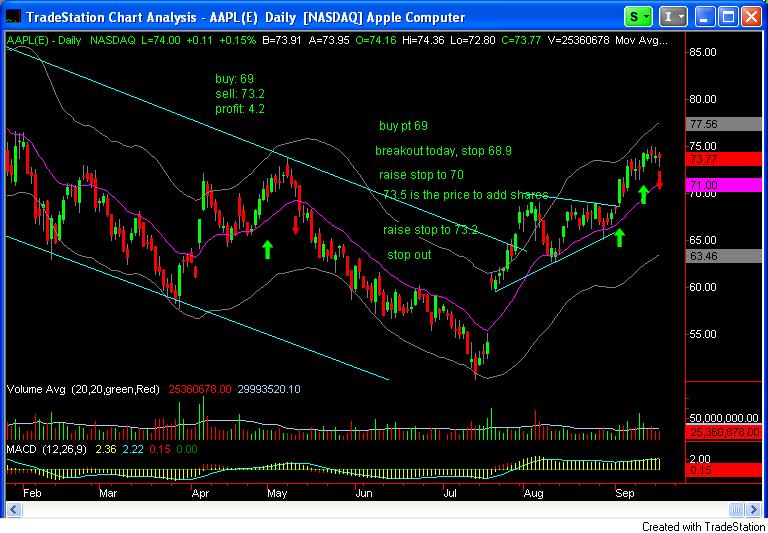Select the 'stop out' annotation
This screenshot has width=768, height=533.
click(x=409, y=255)
